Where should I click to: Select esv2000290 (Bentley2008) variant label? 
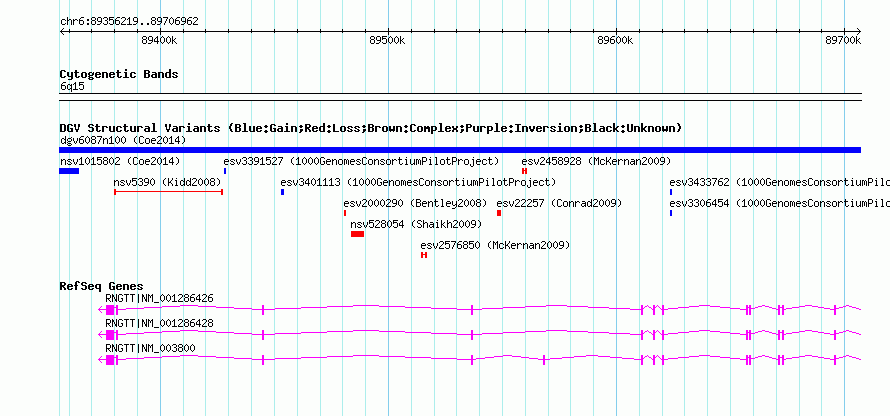415,203
